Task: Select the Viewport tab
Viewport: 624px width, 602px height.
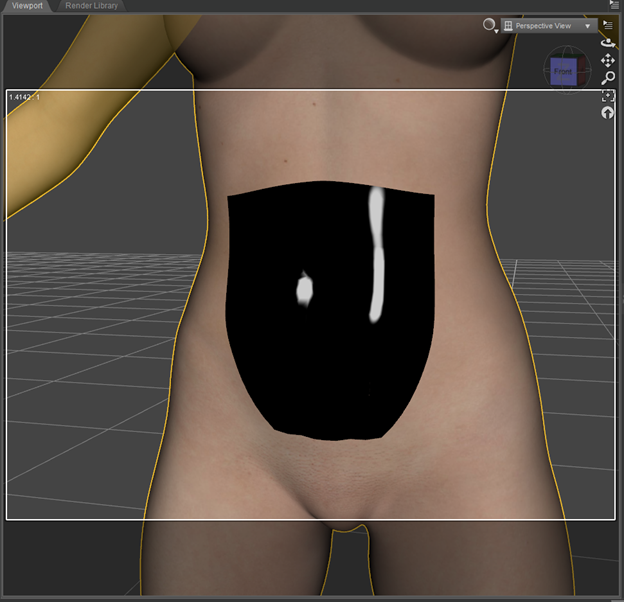Action: [27, 6]
